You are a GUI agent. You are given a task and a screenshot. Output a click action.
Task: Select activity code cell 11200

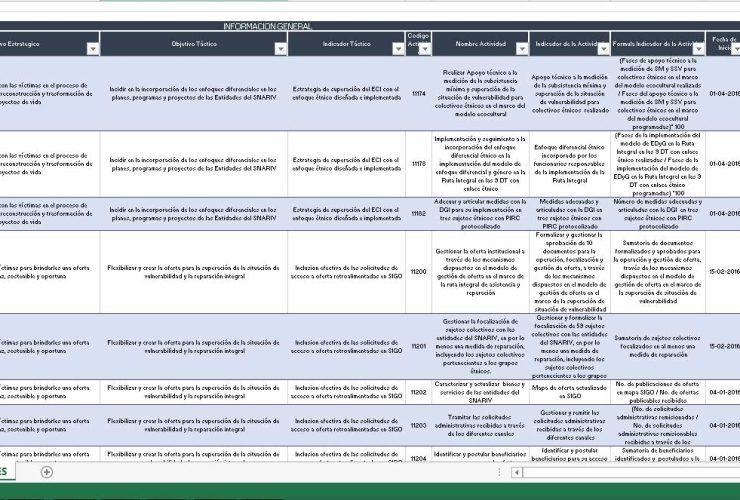click(419, 272)
